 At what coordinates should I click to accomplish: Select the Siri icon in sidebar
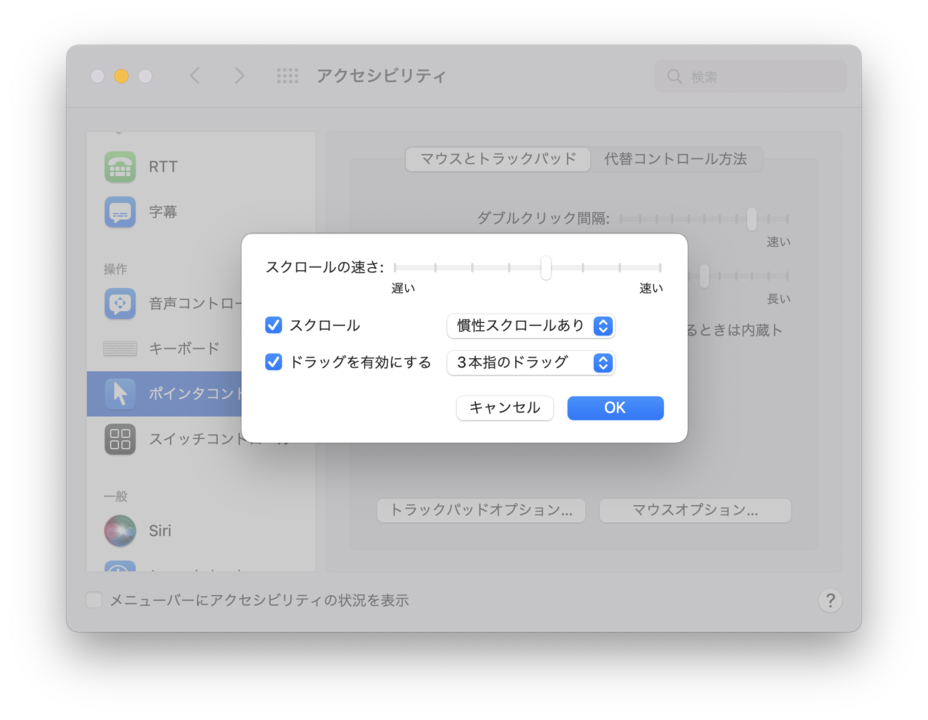click(x=120, y=531)
